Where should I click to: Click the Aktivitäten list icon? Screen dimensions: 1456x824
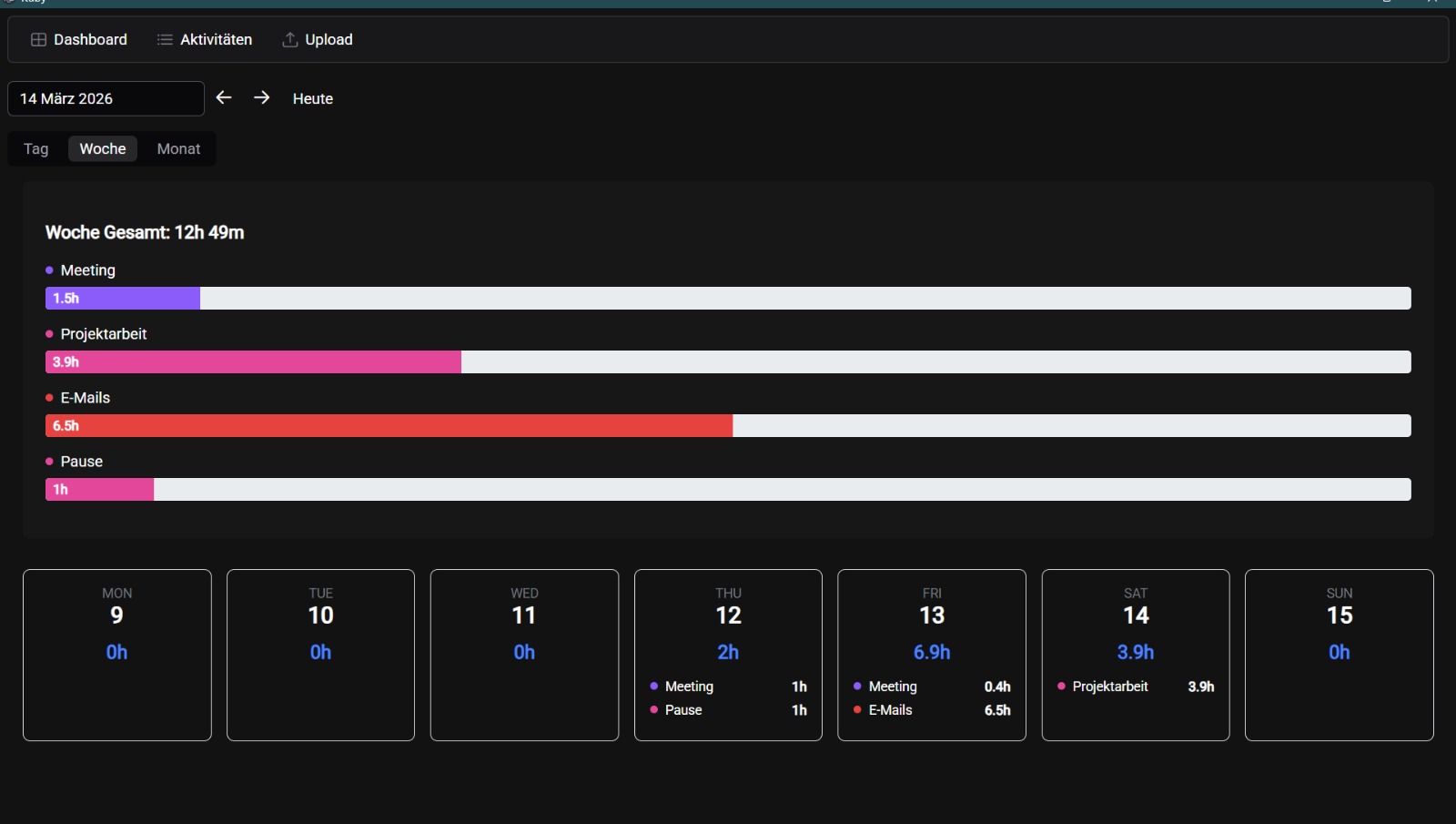click(x=164, y=39)
